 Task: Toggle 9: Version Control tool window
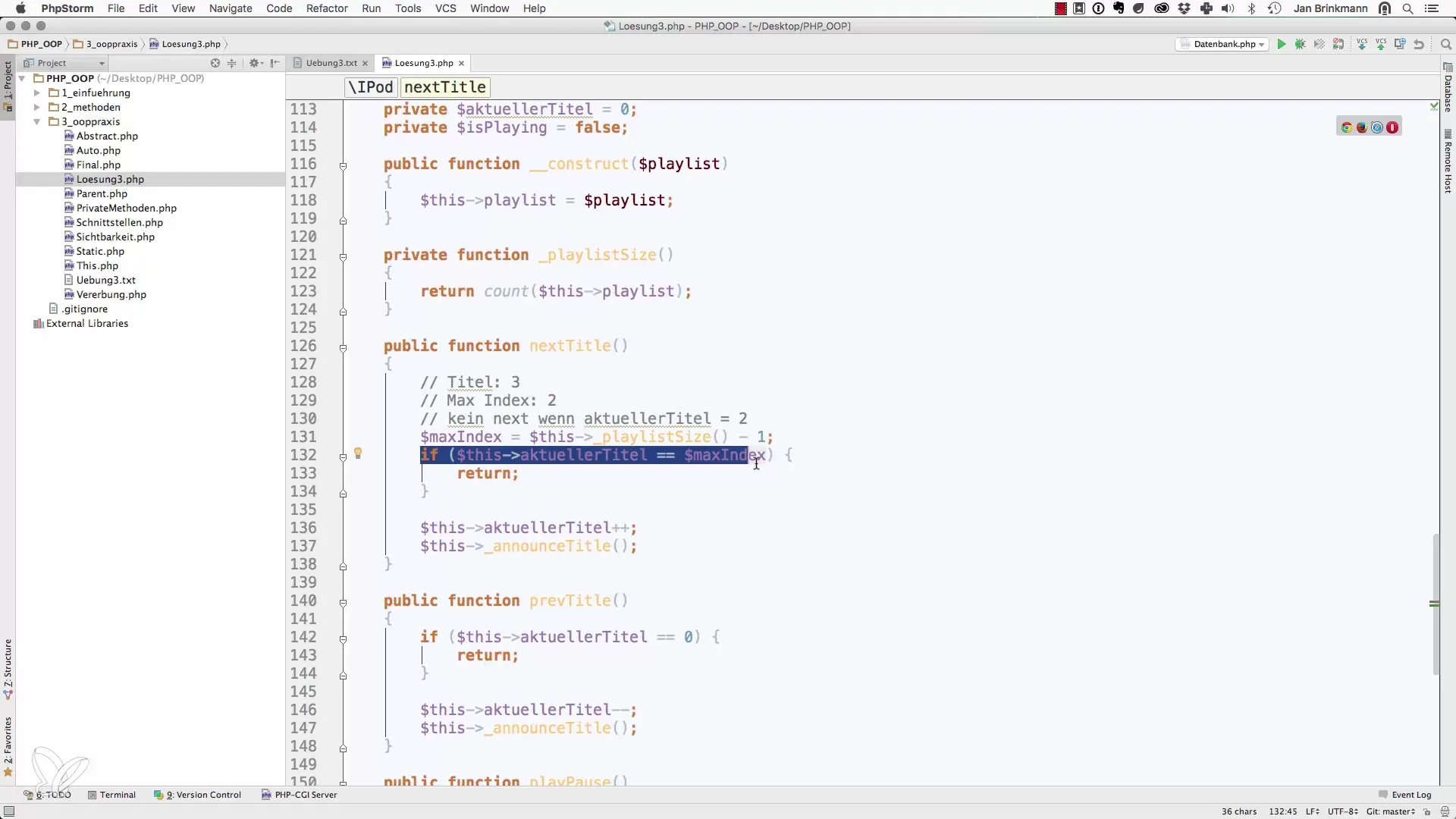[197, 795]
